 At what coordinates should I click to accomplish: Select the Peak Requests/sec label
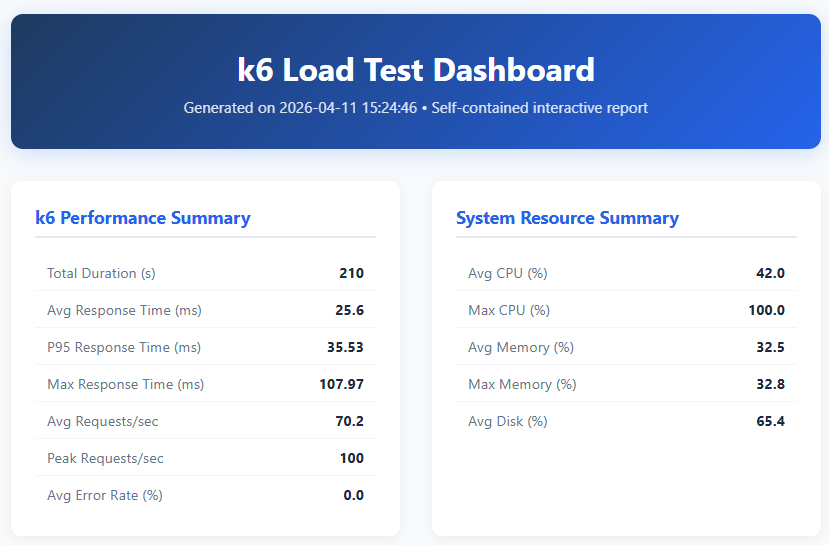(x=105, y=458)
